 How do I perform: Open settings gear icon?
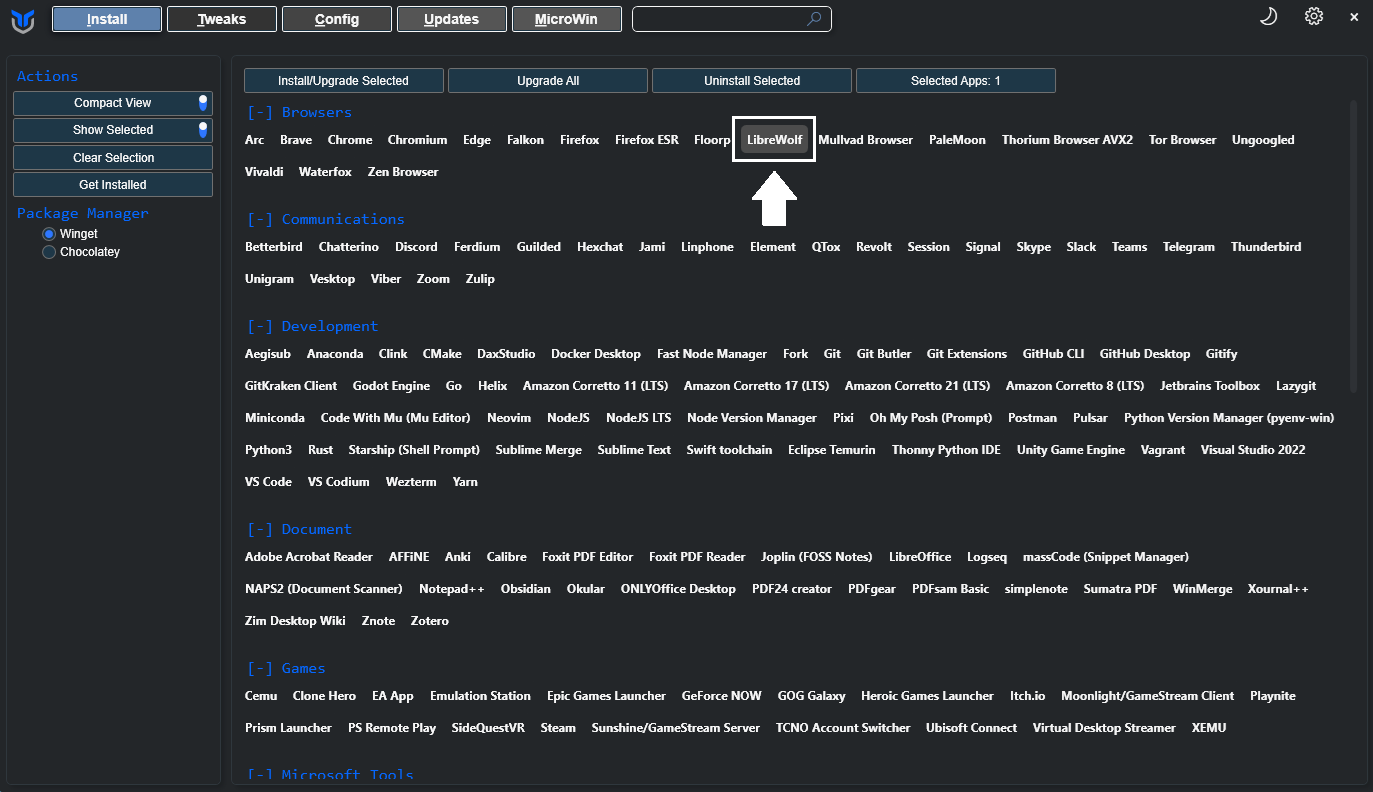[x=1314, y=17]
